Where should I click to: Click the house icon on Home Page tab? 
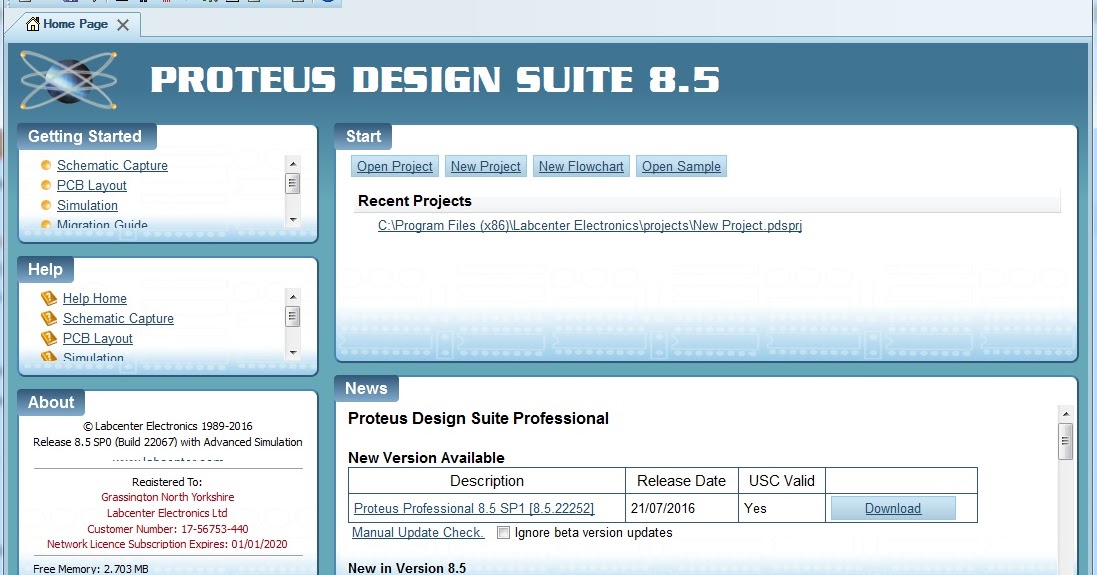32,24
